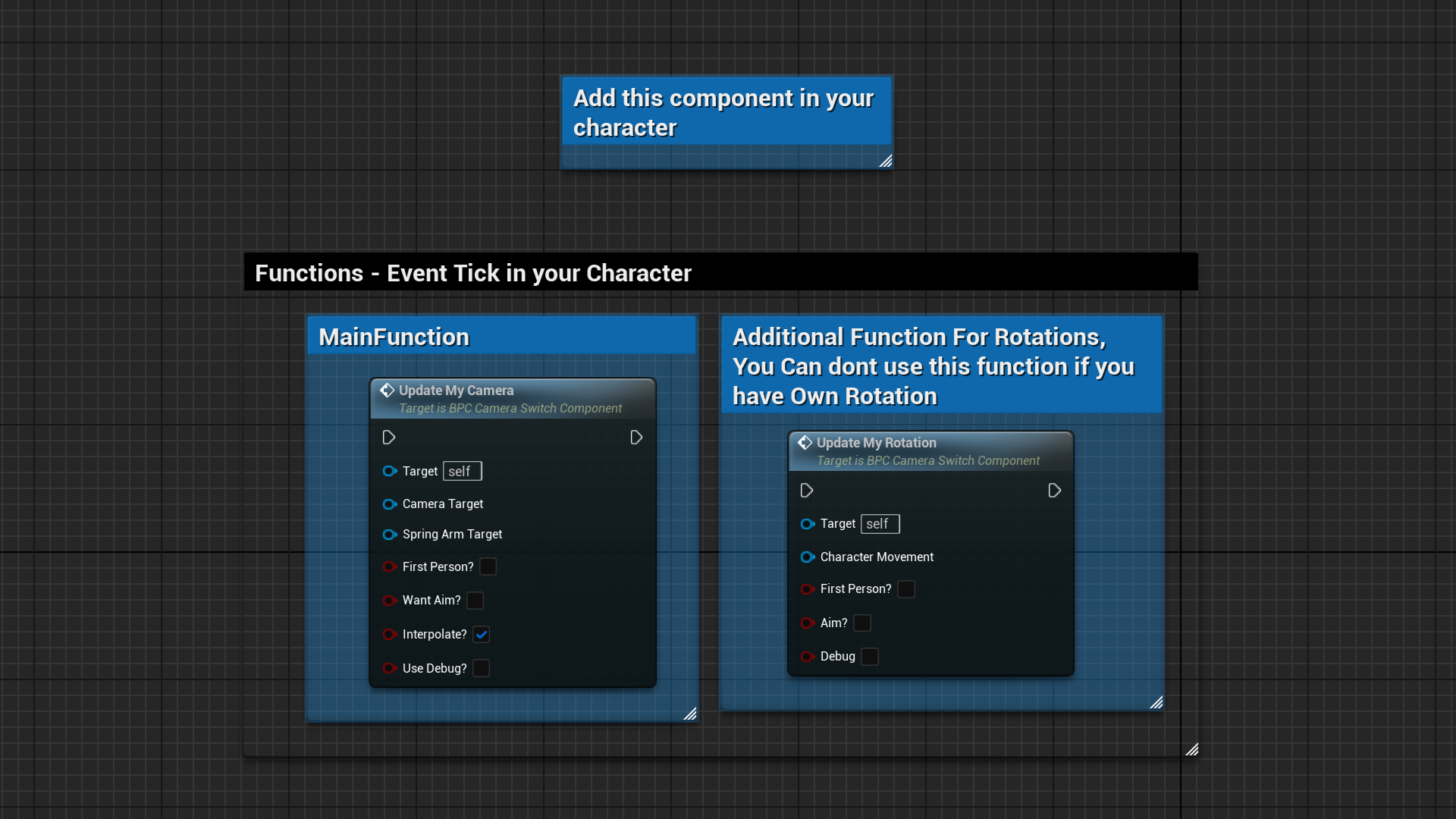Click the Target pin on Update My Rotation
The width and height of the screenshot is (1456, 819).
coord(808,524)
